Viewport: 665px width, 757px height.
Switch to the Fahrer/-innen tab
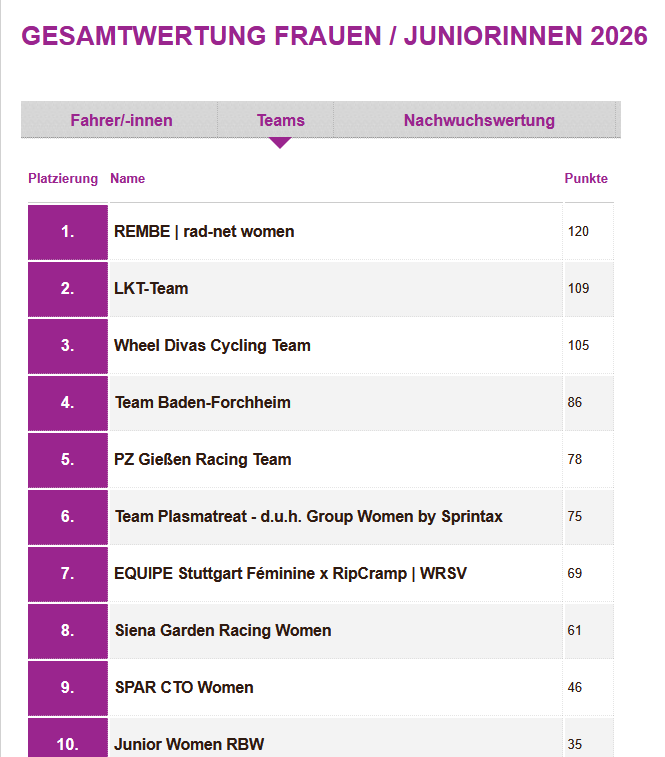(121, 120)
